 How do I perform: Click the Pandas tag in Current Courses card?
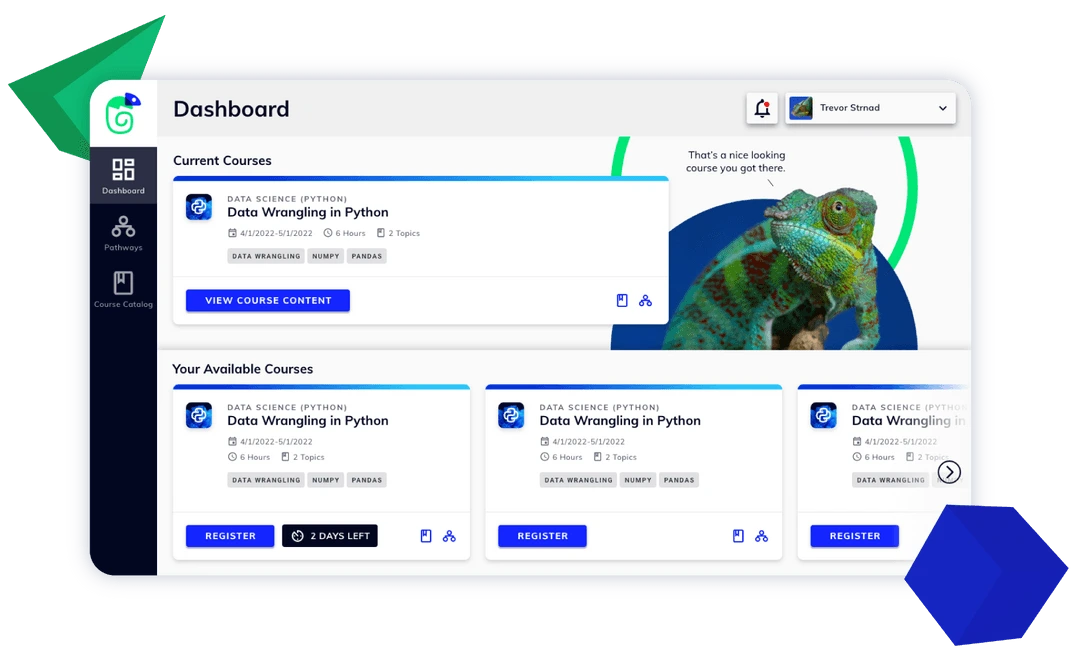pyautogui.click(x=366, y=256)
